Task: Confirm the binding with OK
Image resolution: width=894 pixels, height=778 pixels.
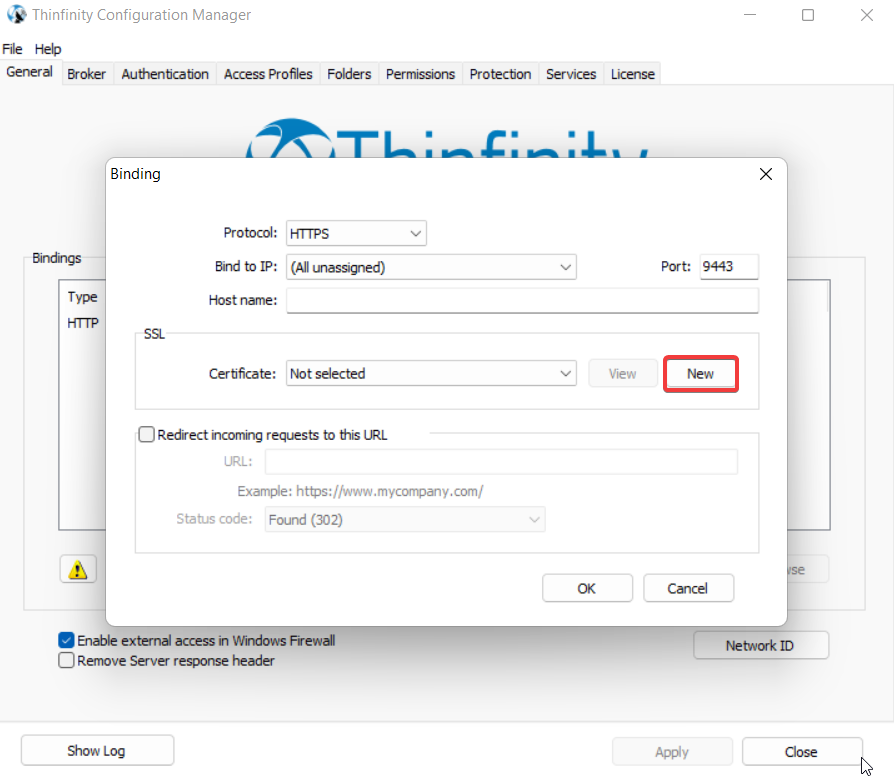Action: [x=587, y=588]
